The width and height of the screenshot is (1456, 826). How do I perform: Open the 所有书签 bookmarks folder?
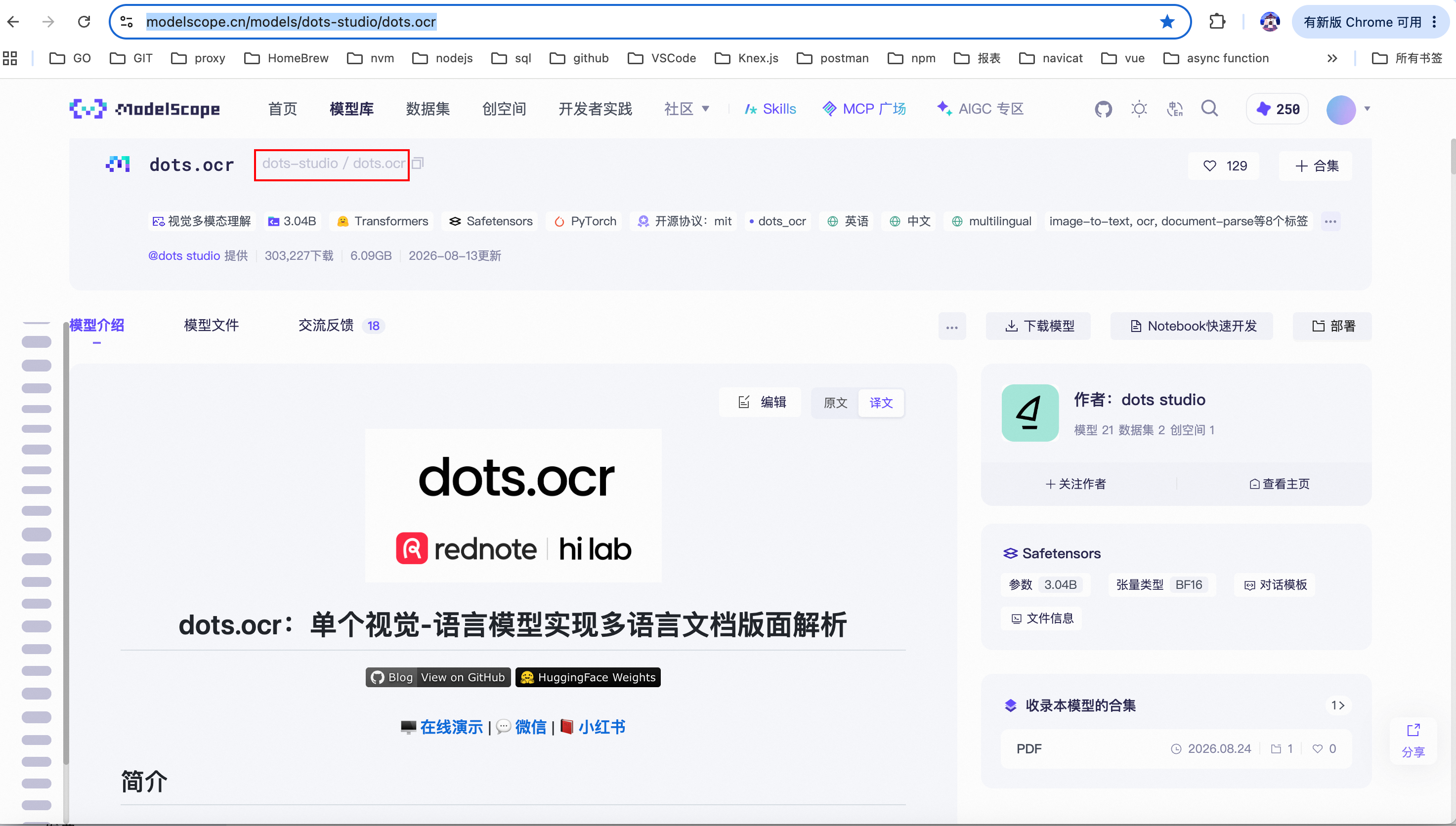1407,58
